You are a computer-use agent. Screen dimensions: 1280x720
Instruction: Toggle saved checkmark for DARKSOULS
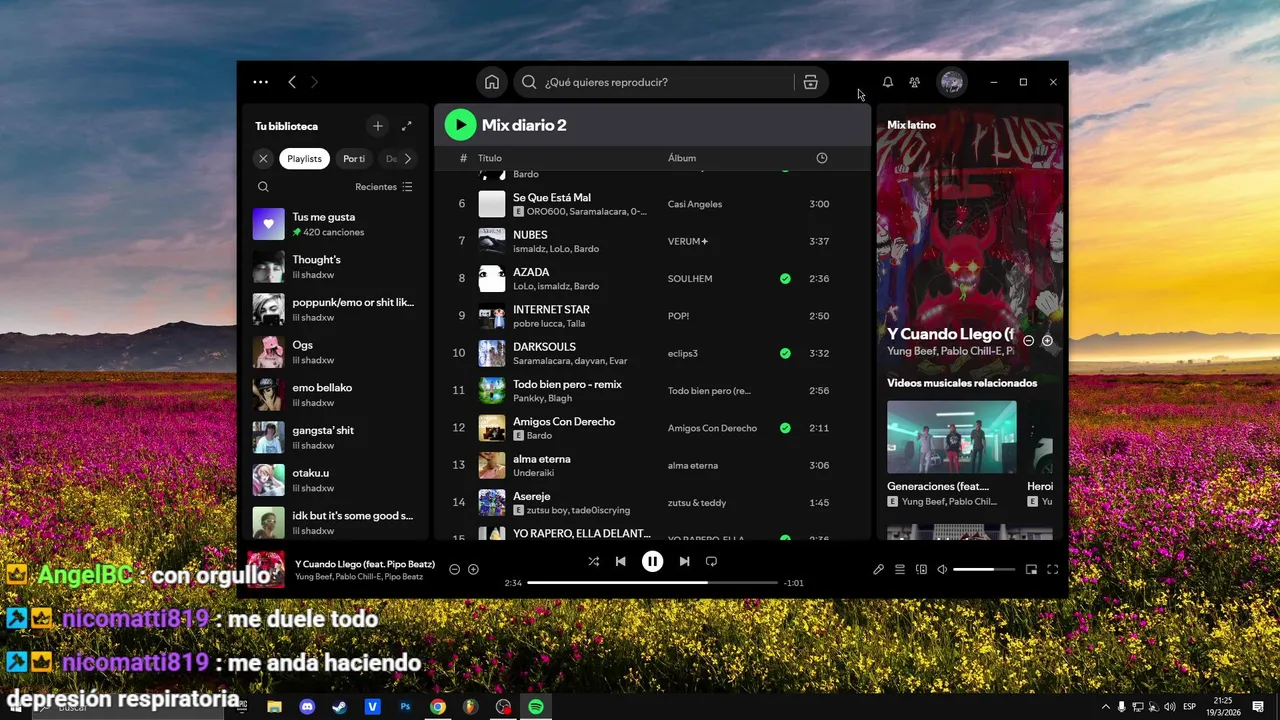(x=785, y=353)
